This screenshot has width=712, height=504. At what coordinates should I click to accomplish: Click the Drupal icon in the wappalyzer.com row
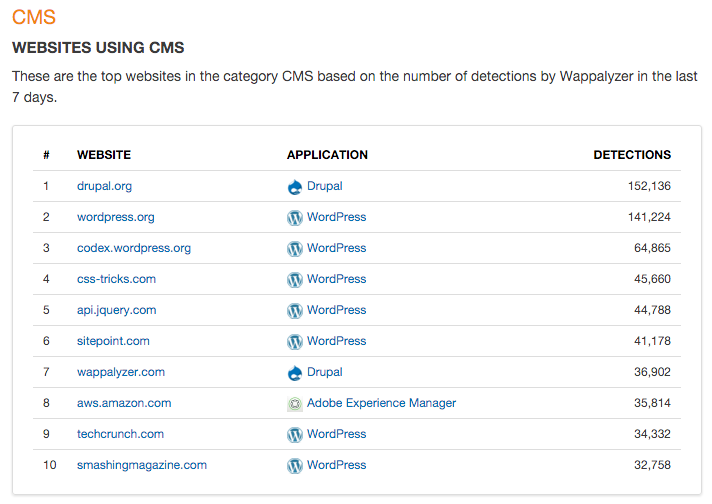pos(295,373)
